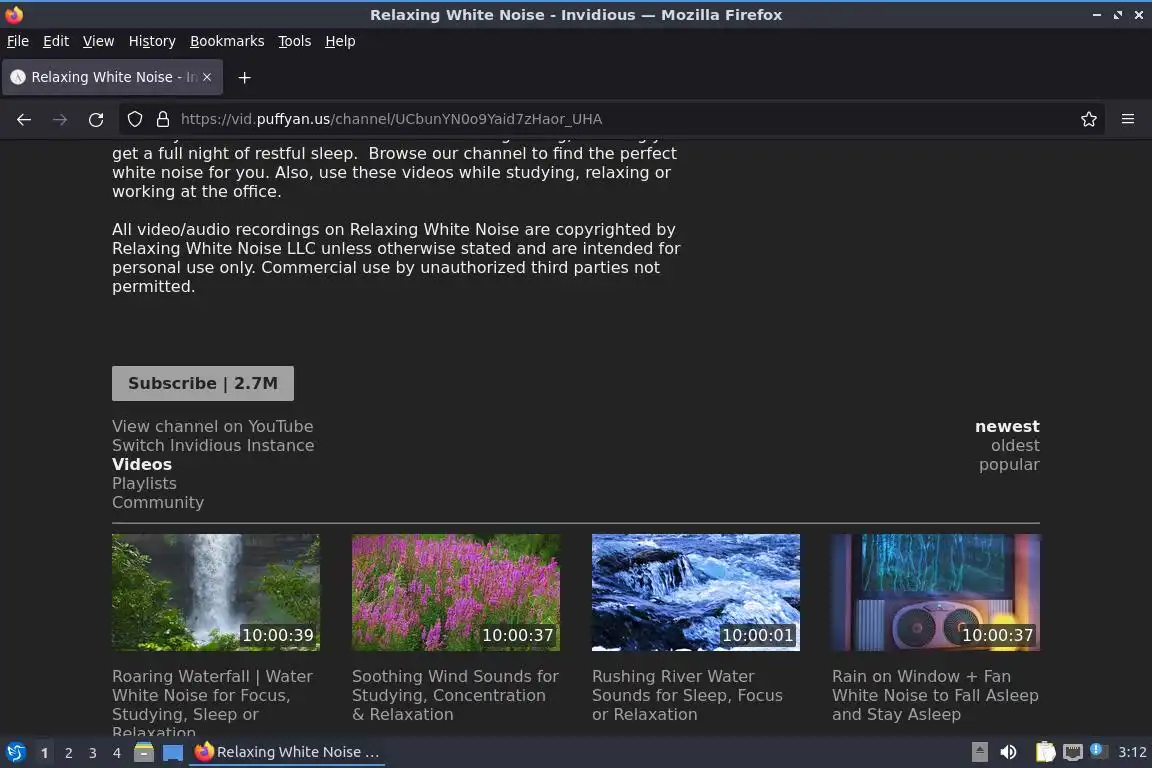Sort videos by popular
Viewport: 1152px width, 768px height.
(x=1009, y=464)
